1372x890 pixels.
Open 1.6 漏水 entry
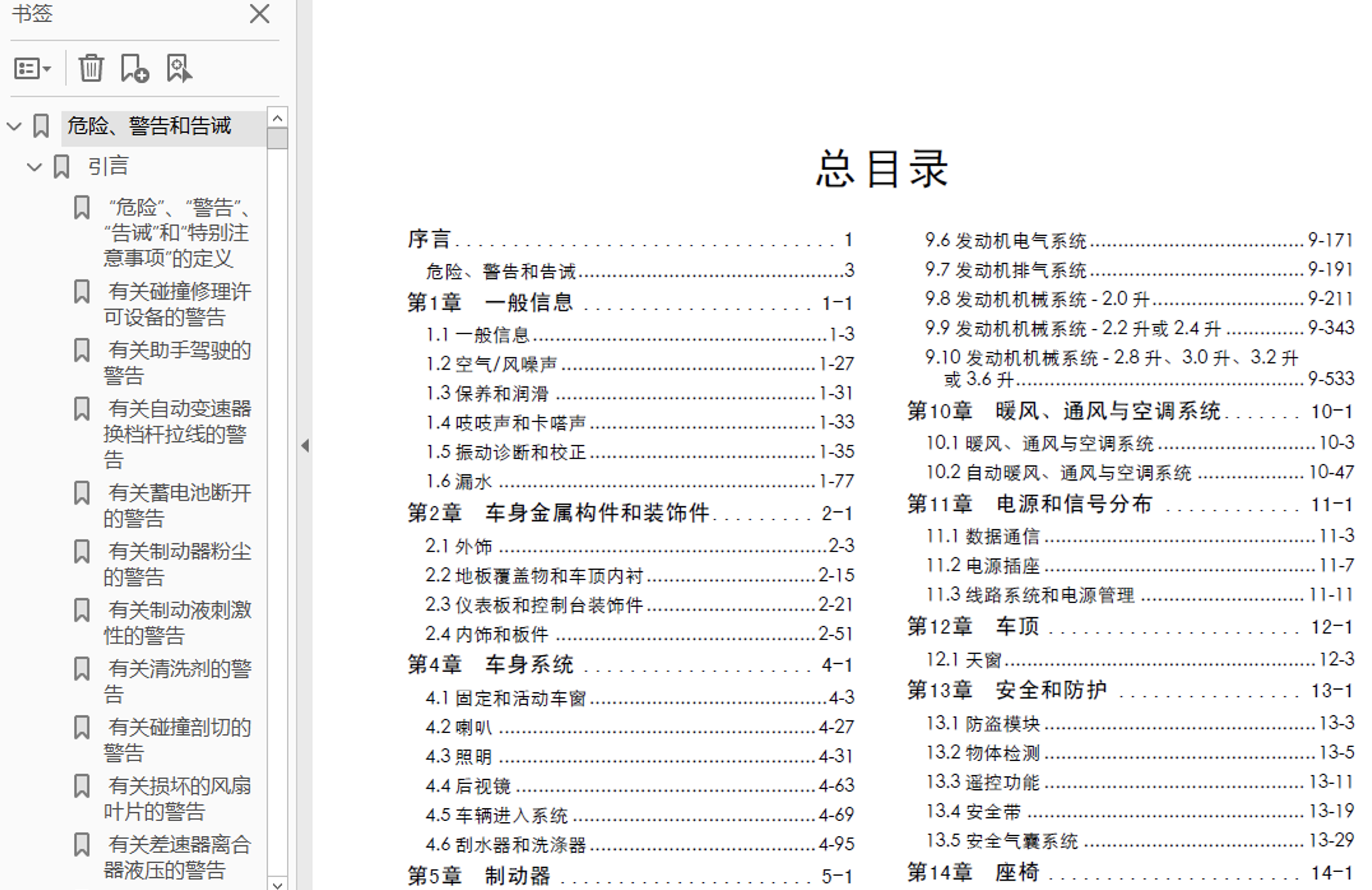(640, 481)
